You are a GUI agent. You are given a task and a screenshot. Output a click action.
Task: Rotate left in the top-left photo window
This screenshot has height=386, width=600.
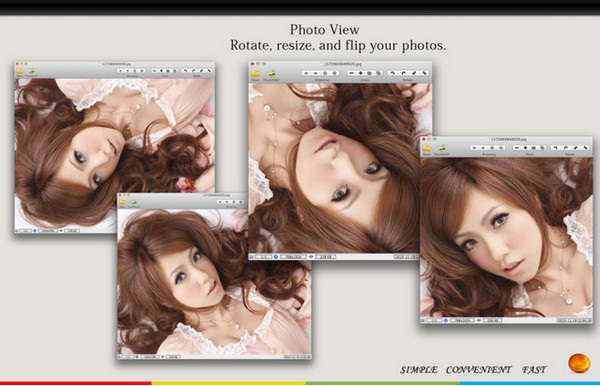point(186,71)
